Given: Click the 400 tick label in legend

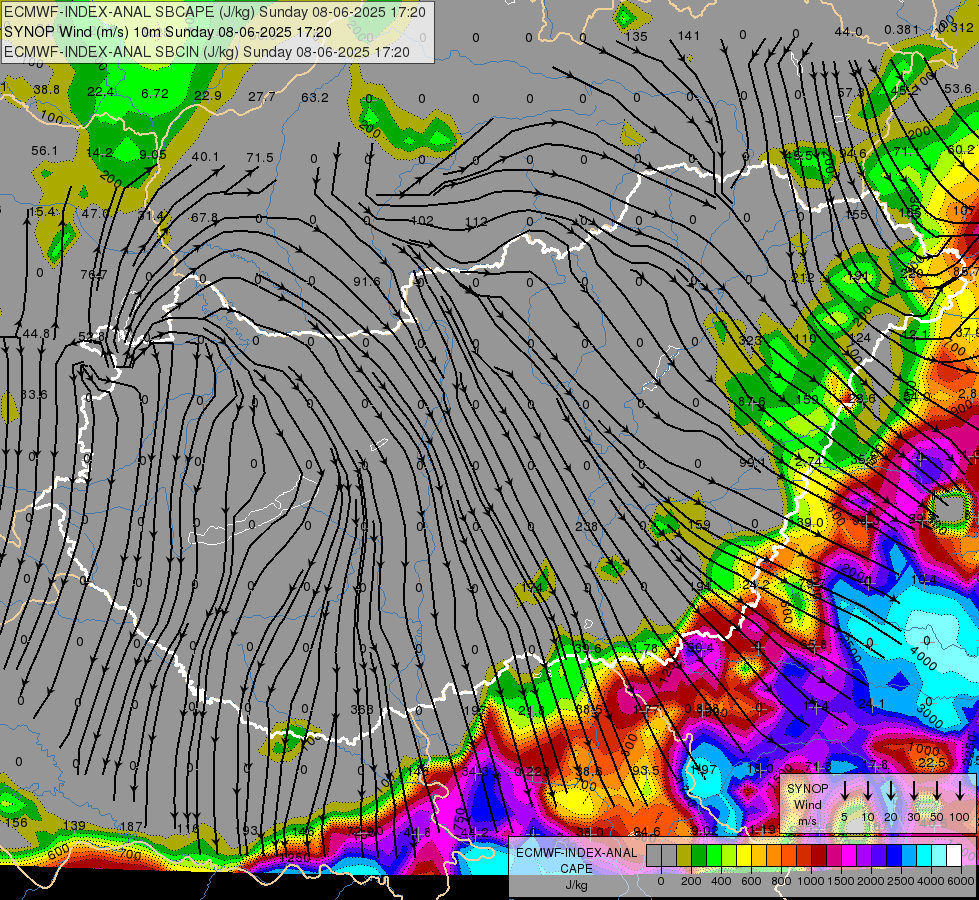Looking at the screenshot, I should click(x=721, y=881).
